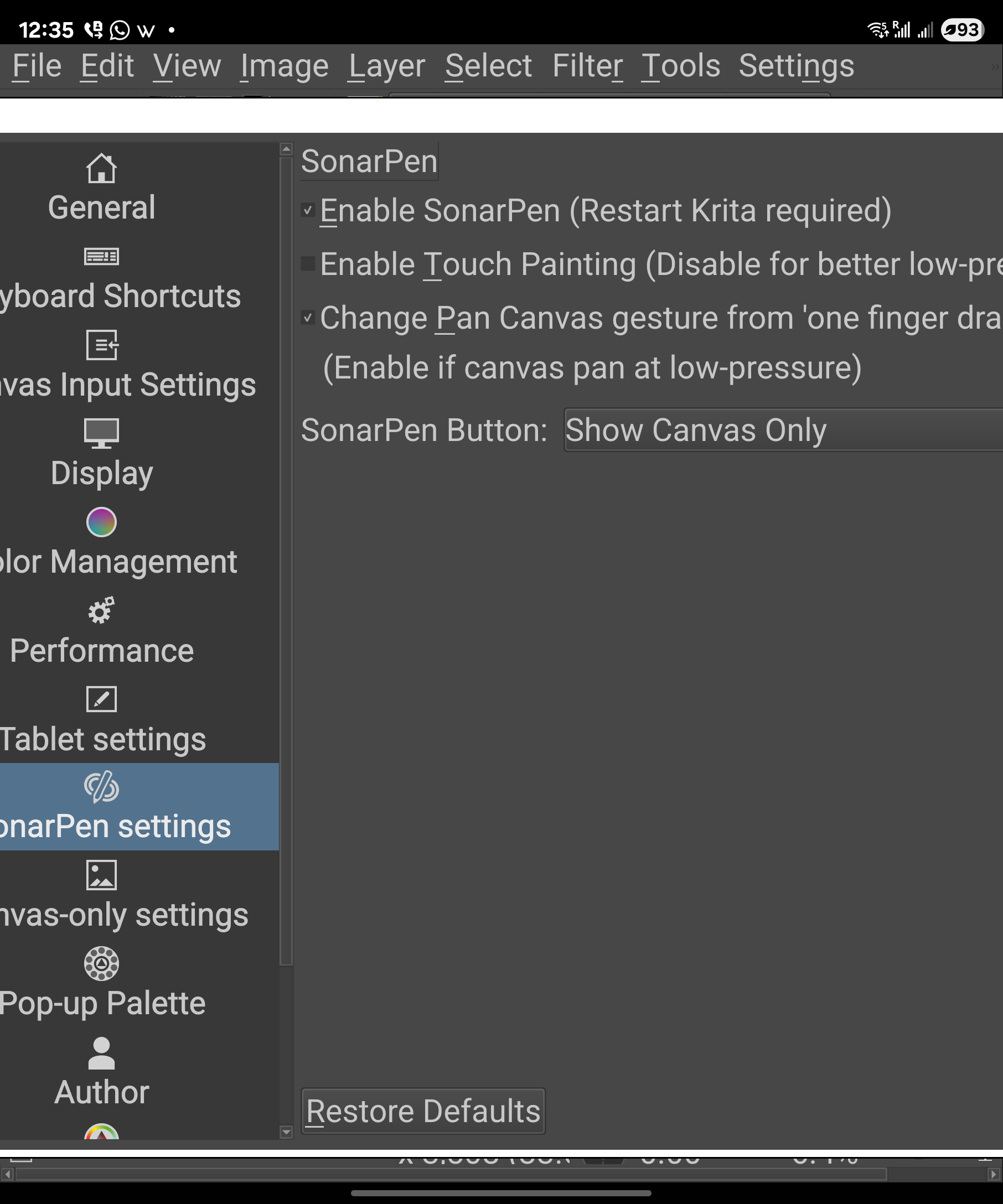This screenshot has height=1204, width=1003.
Task: Select the Performance gears icon
Action: click(101, 610)
